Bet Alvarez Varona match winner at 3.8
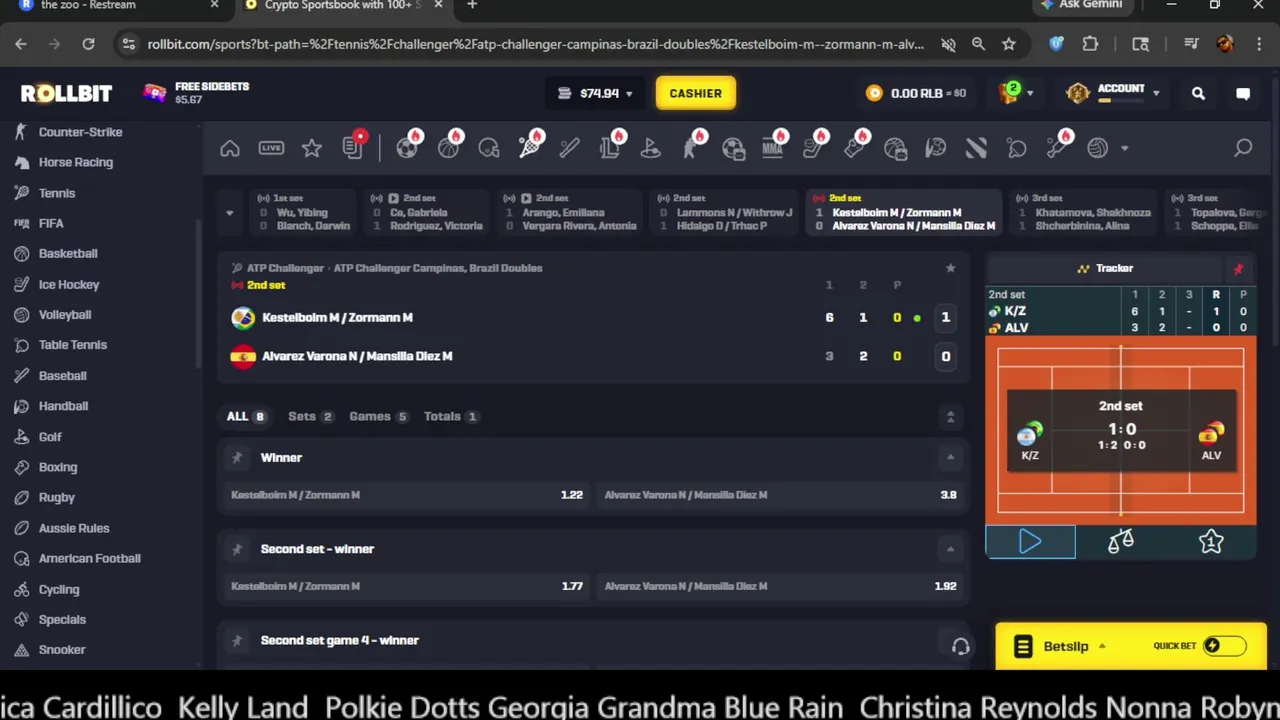Image resolution: width=1280 pixels, height=720 pixels. [780, 495]
